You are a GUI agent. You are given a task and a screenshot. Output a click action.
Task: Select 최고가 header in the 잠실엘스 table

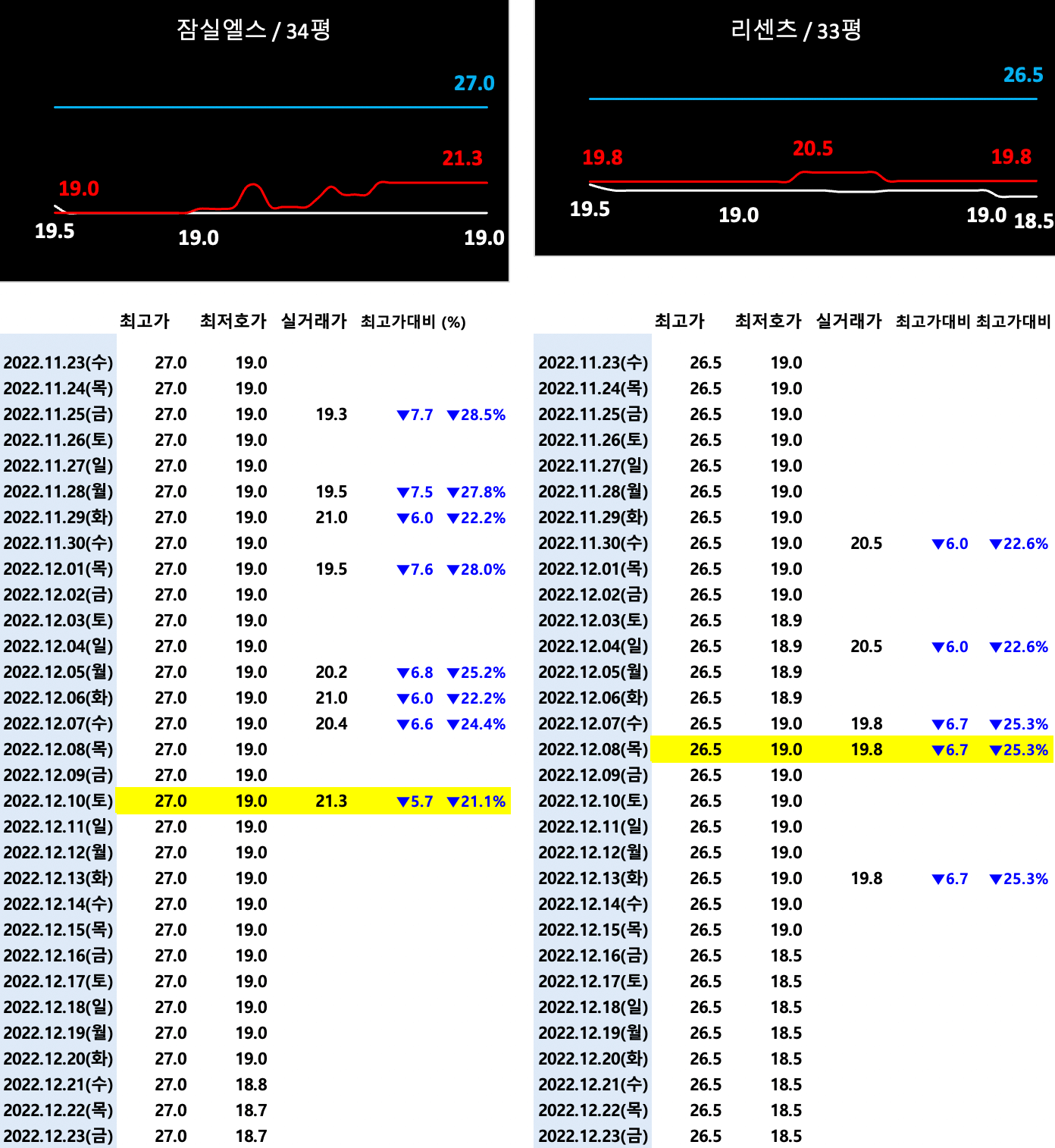click(x=144, y=322)
